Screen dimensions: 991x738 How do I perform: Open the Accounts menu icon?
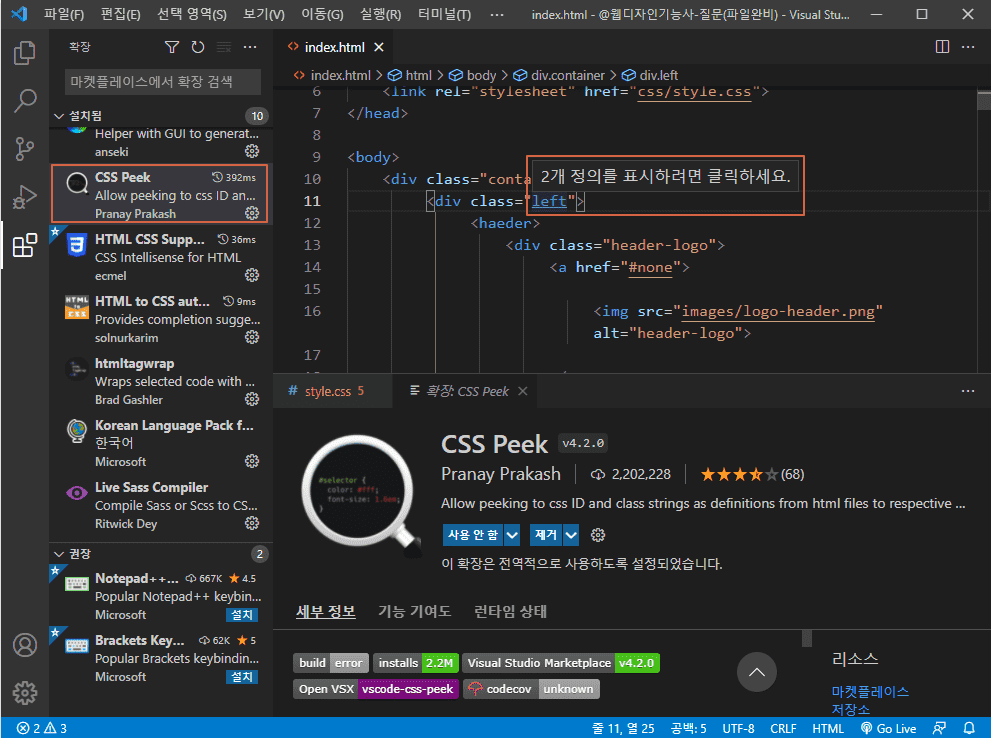point(25,645)
